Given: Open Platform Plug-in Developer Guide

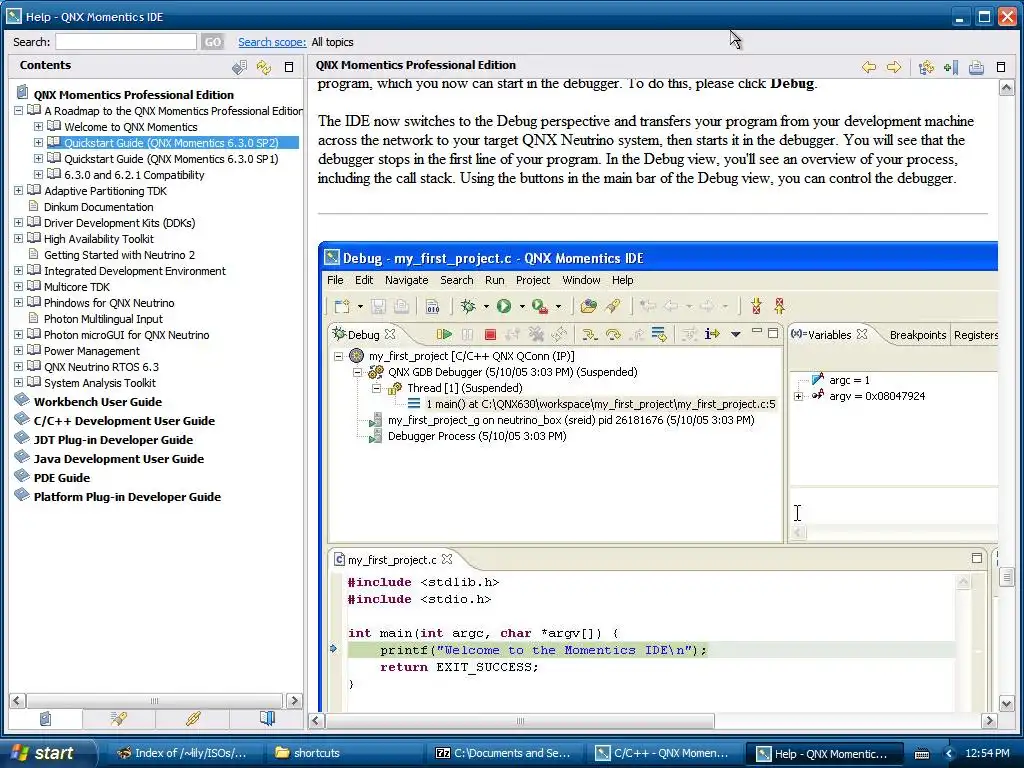Looking at the screenshot, I should click(x=127, y=496).
